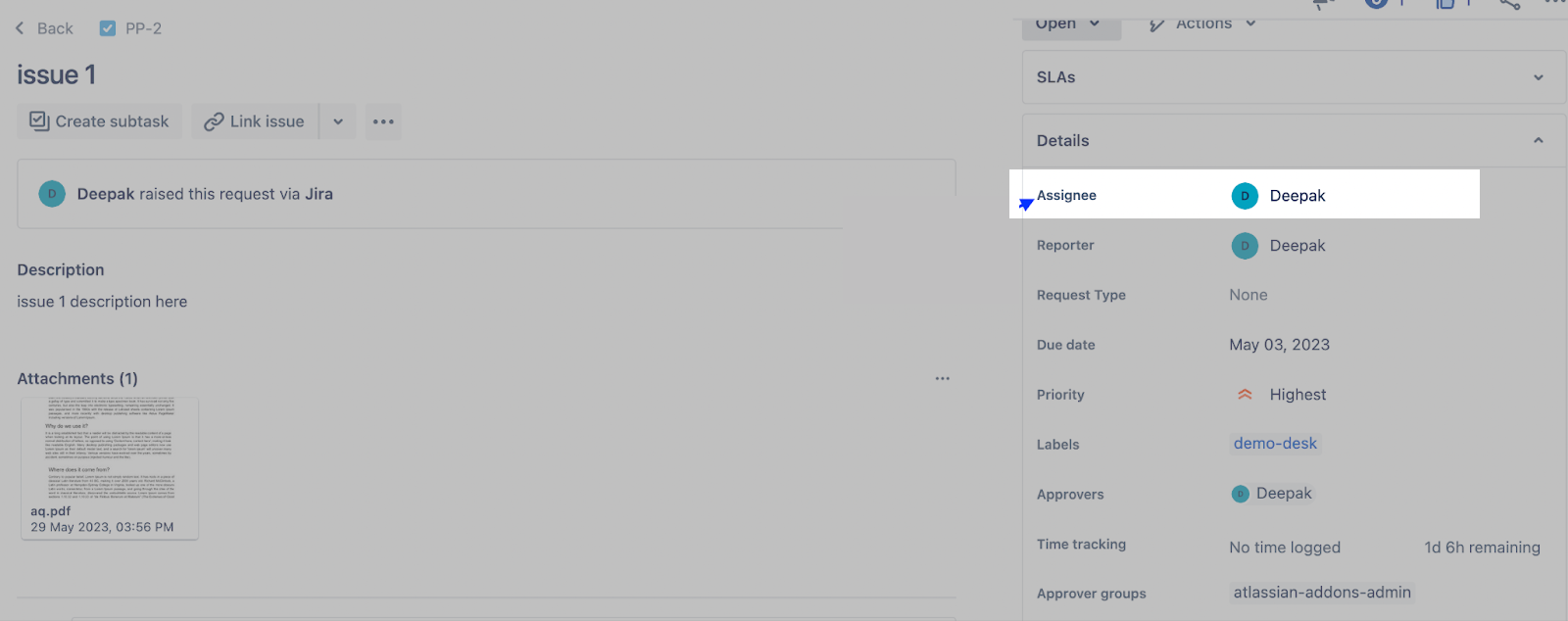
Task: Click the Approvers avatar for Deepak
Action: pos(1241,494)
